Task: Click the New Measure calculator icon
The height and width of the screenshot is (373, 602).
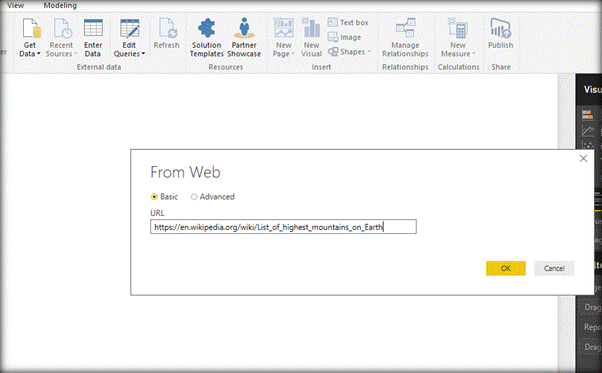Action: [458, 28]
